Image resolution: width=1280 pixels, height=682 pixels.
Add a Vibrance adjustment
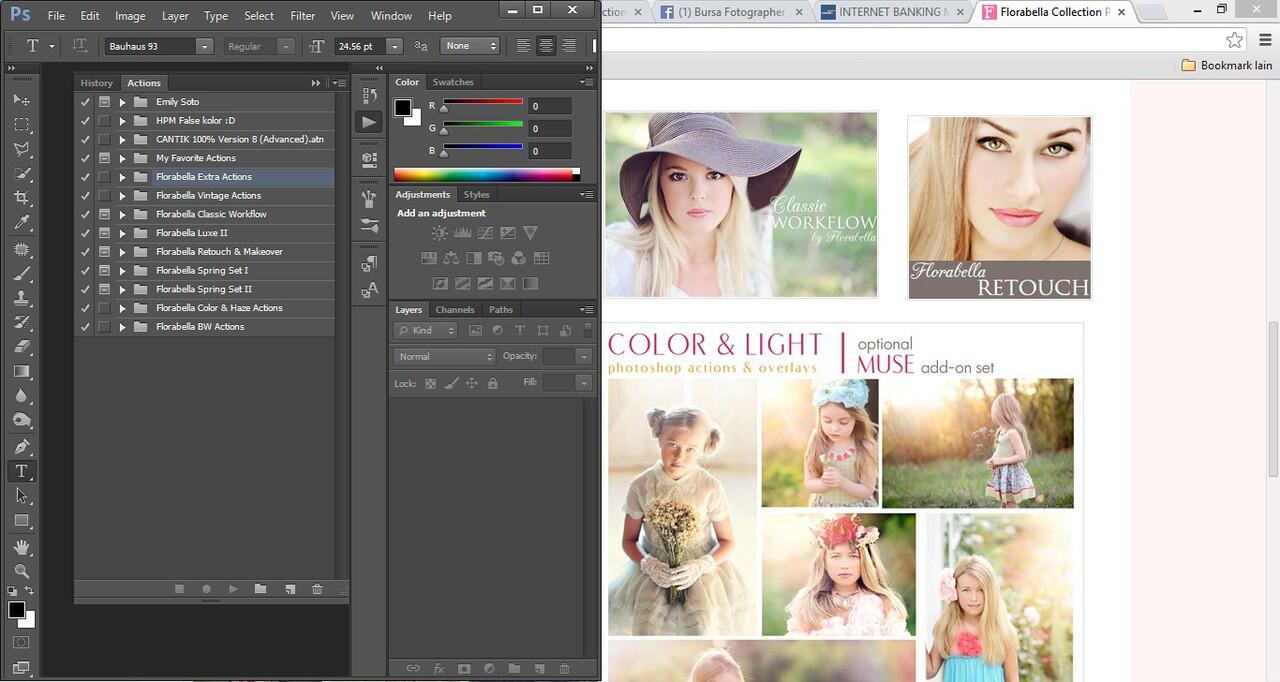point(530,233)
